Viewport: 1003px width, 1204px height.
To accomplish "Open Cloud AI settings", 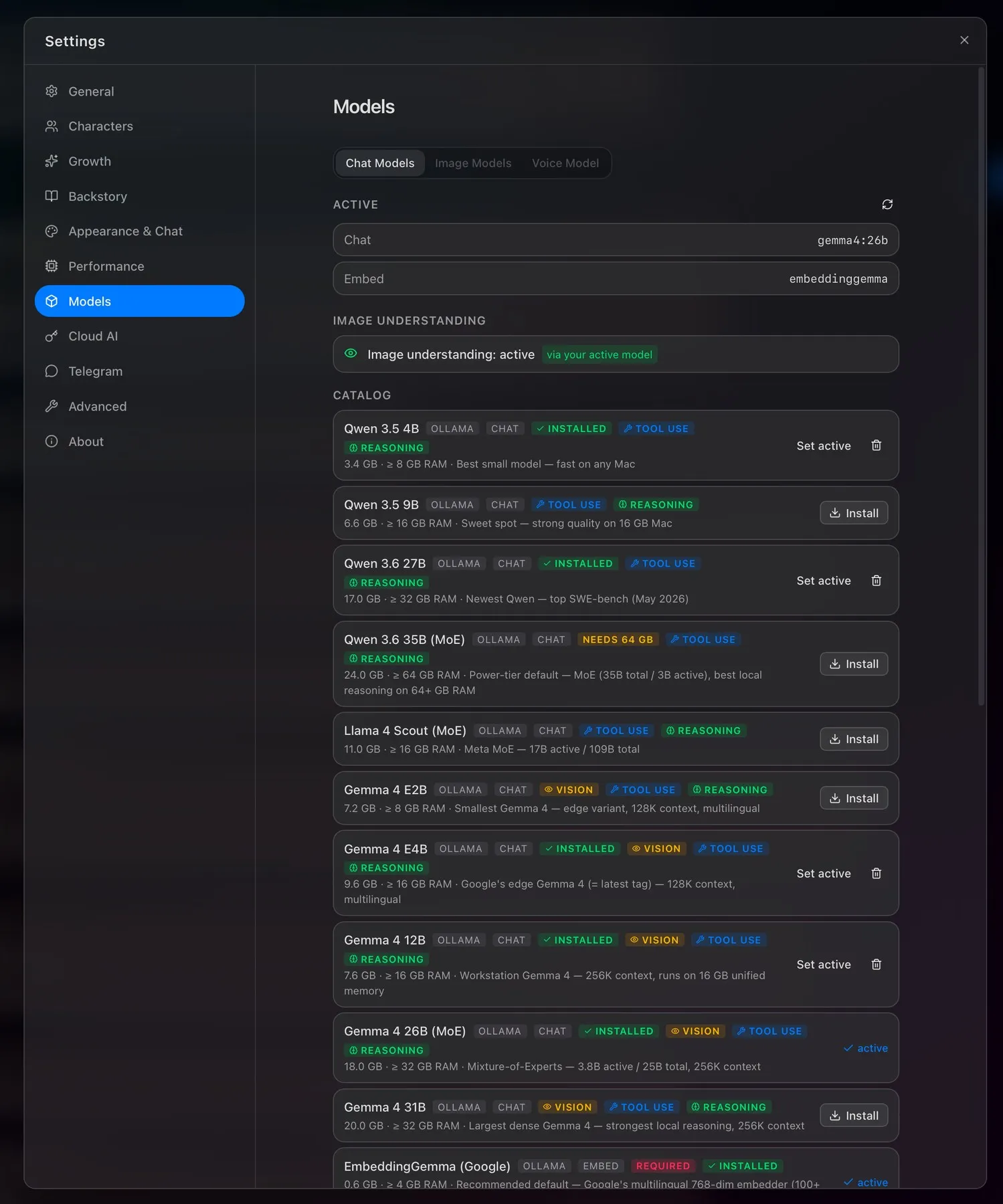I will point(140,336).
